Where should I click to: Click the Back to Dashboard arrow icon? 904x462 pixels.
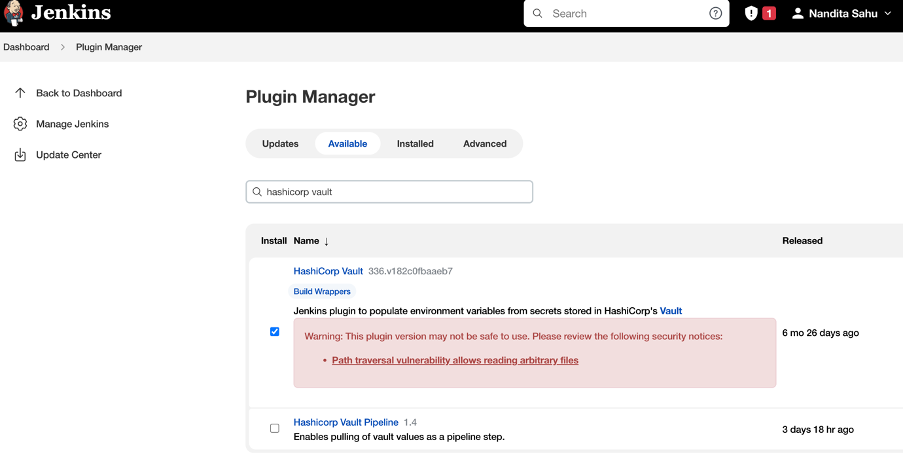coord(20,93)
